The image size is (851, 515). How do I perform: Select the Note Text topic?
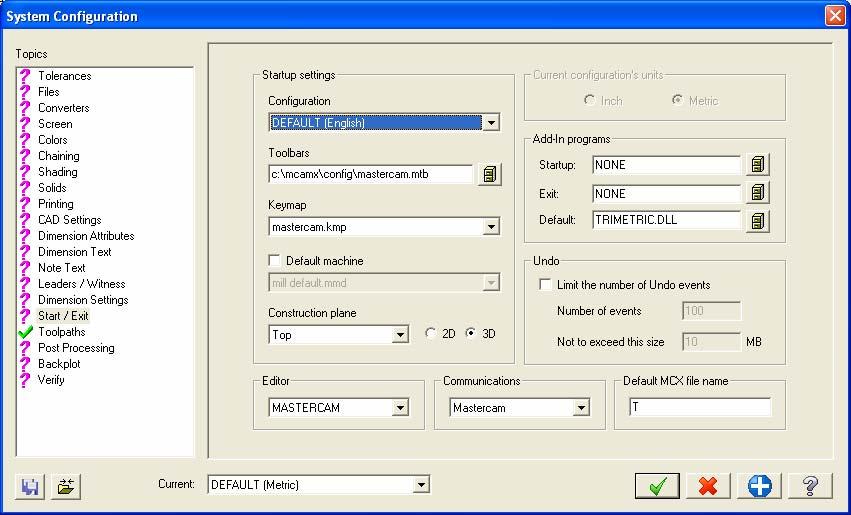coord(61,268)
